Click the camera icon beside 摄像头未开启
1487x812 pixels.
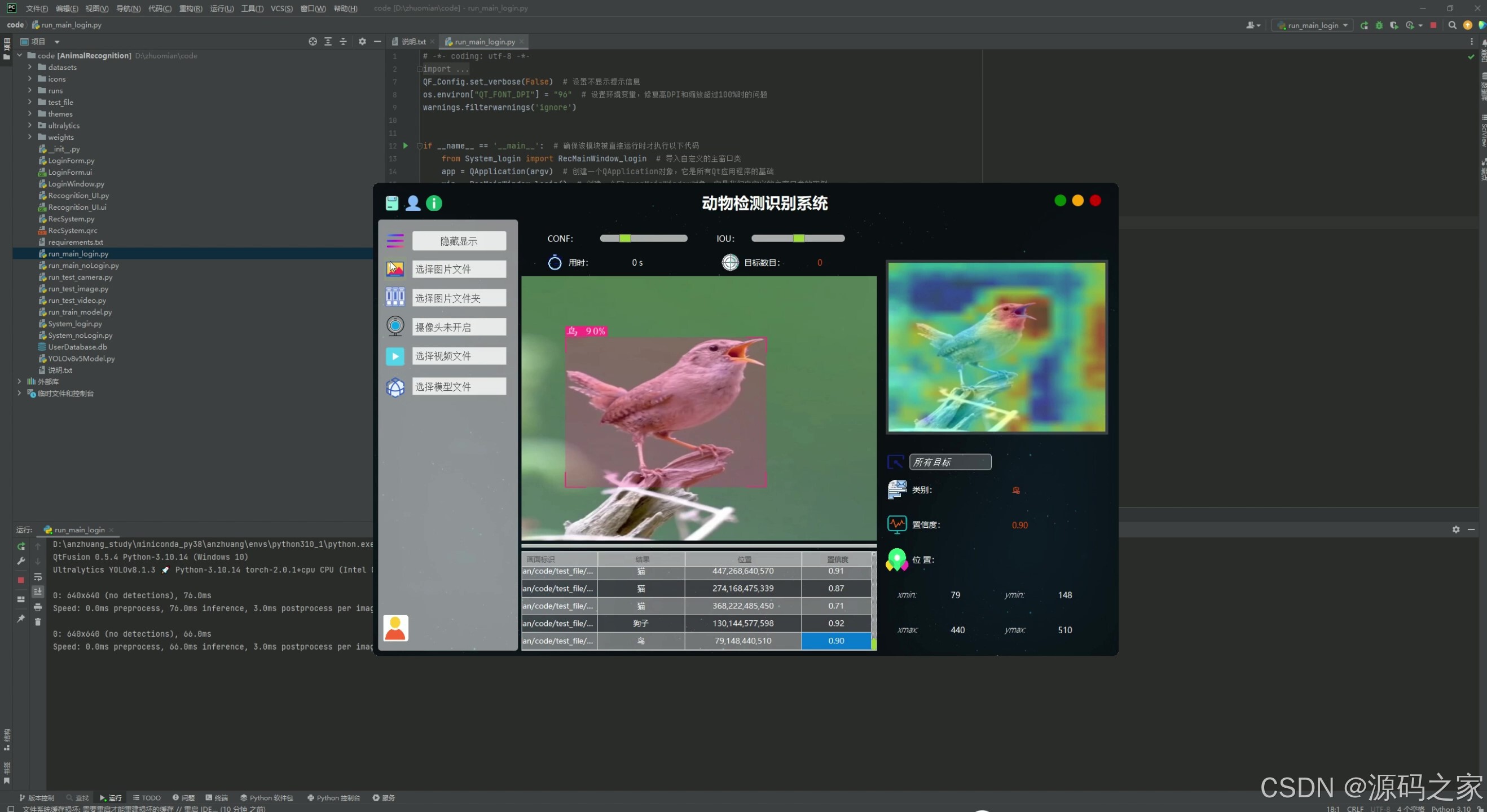click(395, 326)
